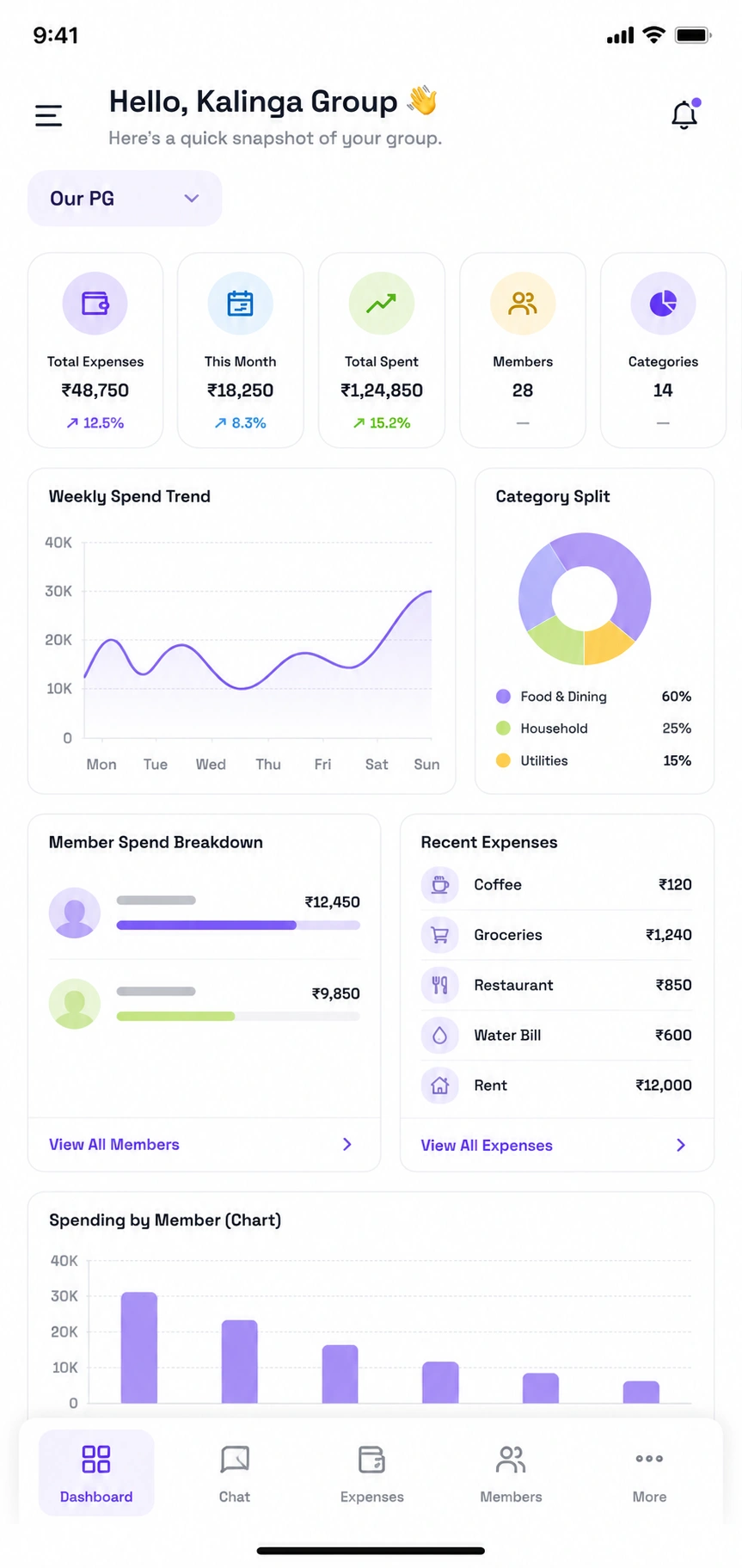
Task: Open the Expenses tab in bottom bar
Action: click(x=371, y=1473)
